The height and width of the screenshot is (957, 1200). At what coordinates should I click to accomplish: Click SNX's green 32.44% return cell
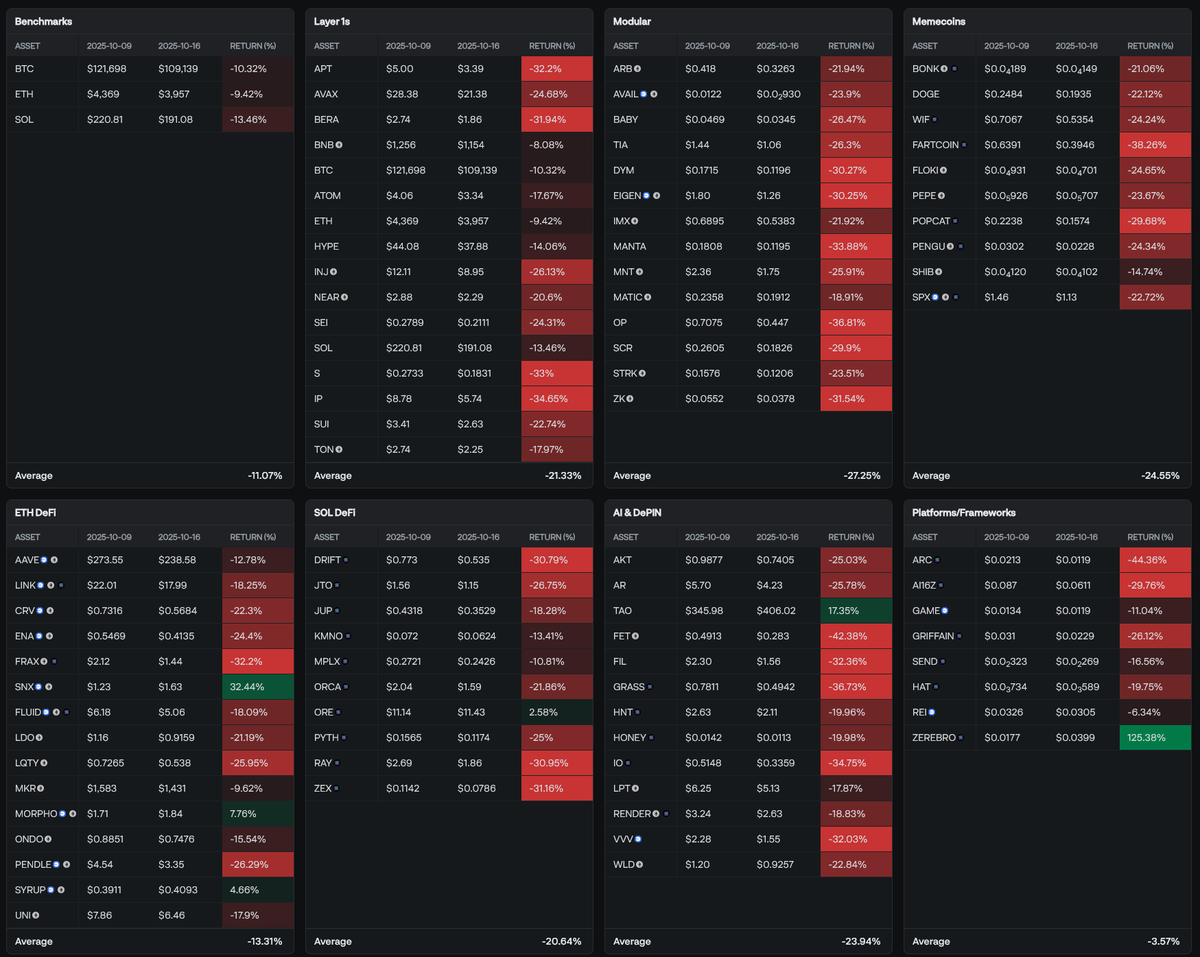click(x=257, y=687)
